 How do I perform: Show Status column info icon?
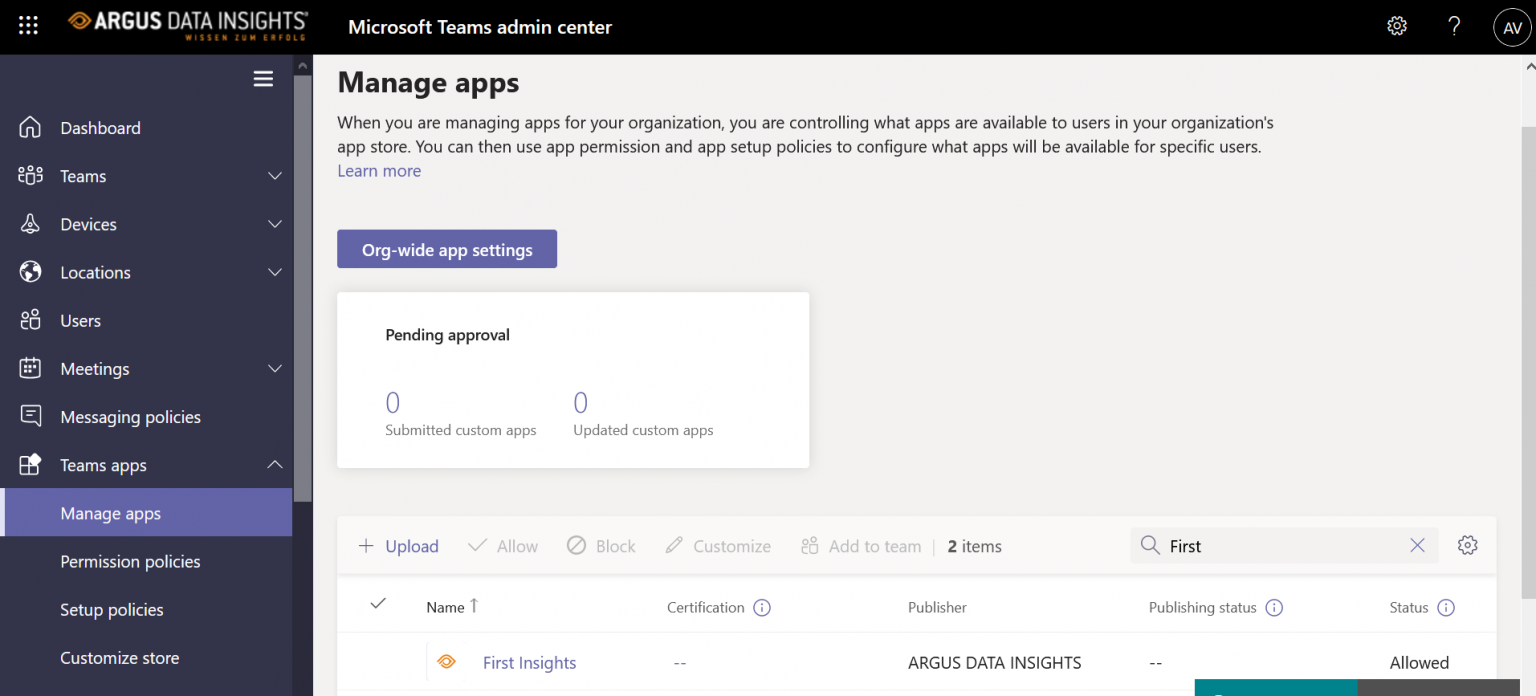click(1445, 607)
